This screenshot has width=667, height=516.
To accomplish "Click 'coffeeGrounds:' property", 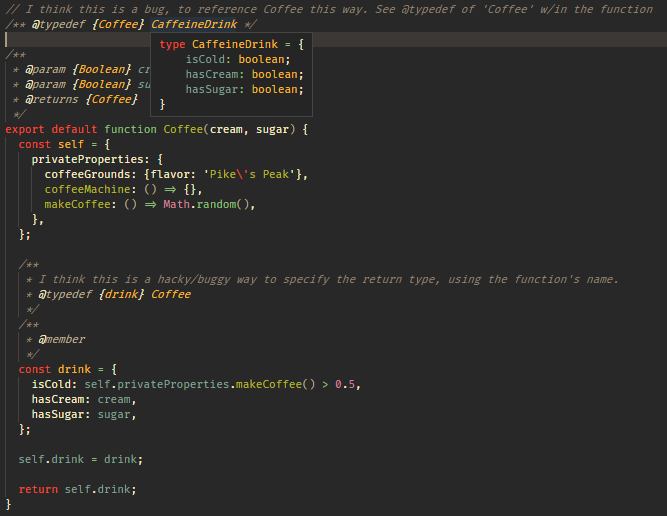I will tap(90, 174).
